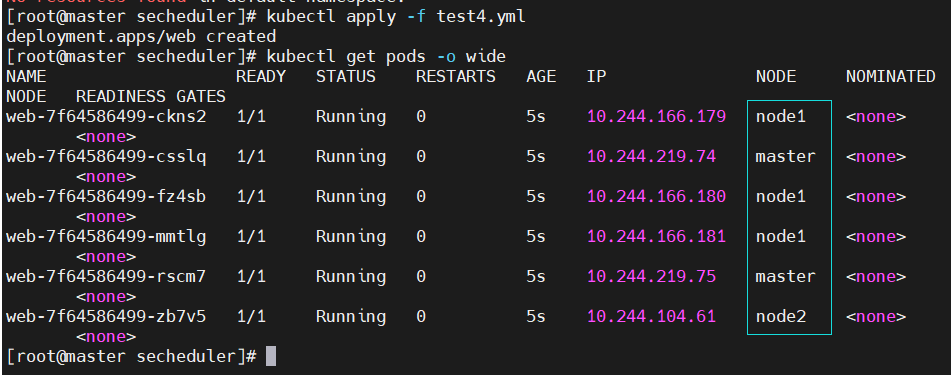
Task: Click the READINESS GATES header text
Action: point(150,96)
